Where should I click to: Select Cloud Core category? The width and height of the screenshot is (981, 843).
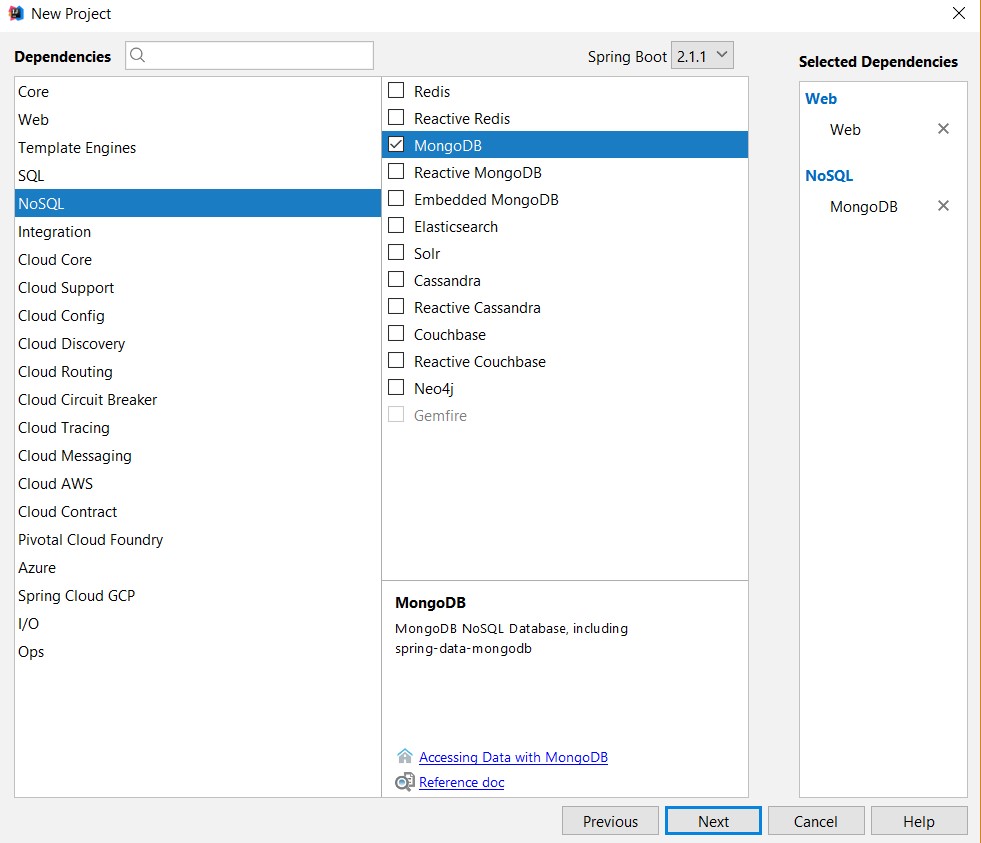coord(198,260)
